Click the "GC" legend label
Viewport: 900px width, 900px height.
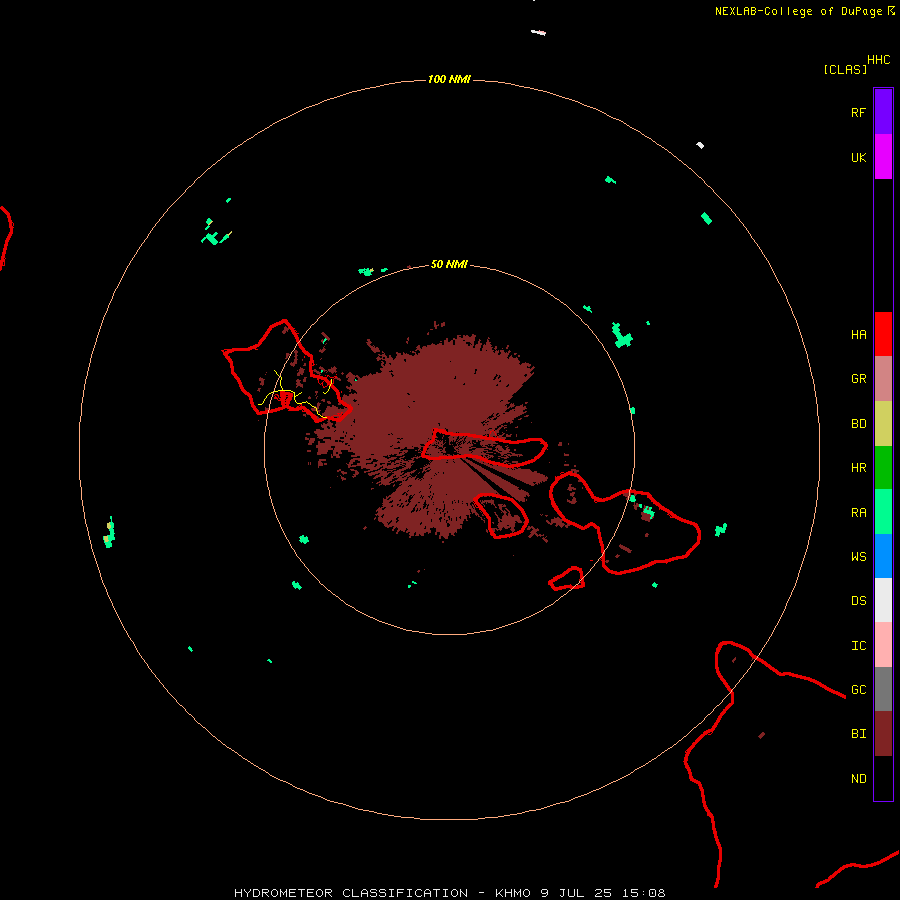coord(858,690)
